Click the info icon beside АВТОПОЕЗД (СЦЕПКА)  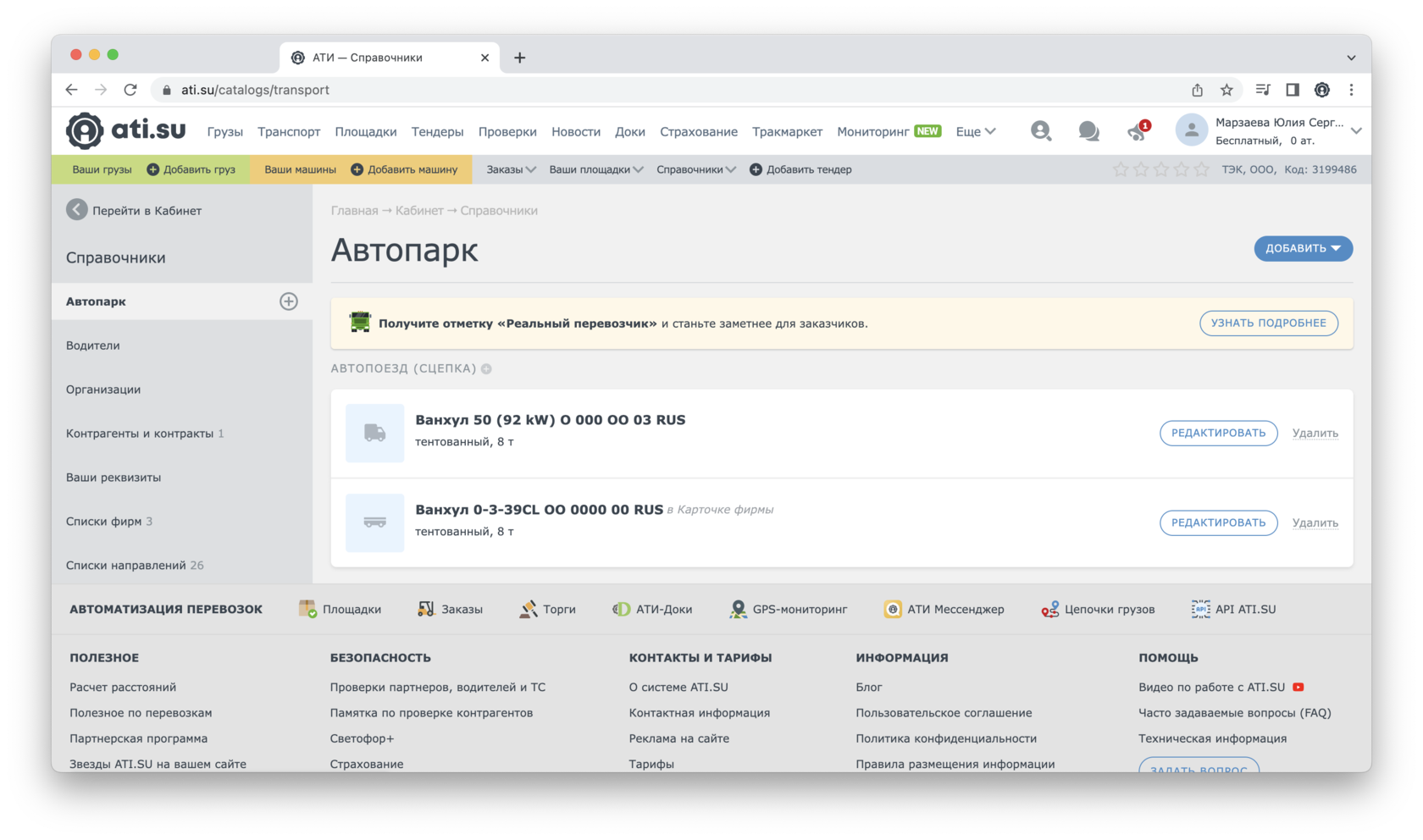pyautogui.click(x=486, y=368)
